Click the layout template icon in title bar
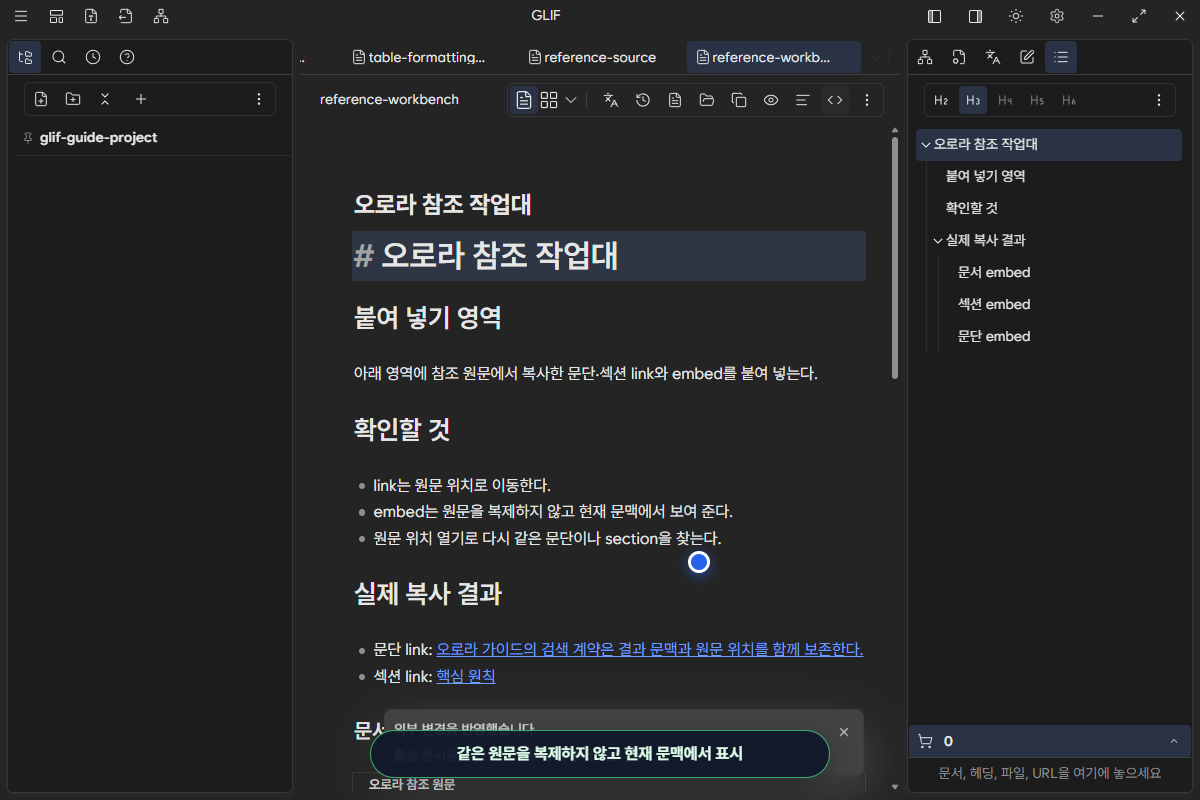Screen dimensions: 1200x800 (x=56, y=16)
